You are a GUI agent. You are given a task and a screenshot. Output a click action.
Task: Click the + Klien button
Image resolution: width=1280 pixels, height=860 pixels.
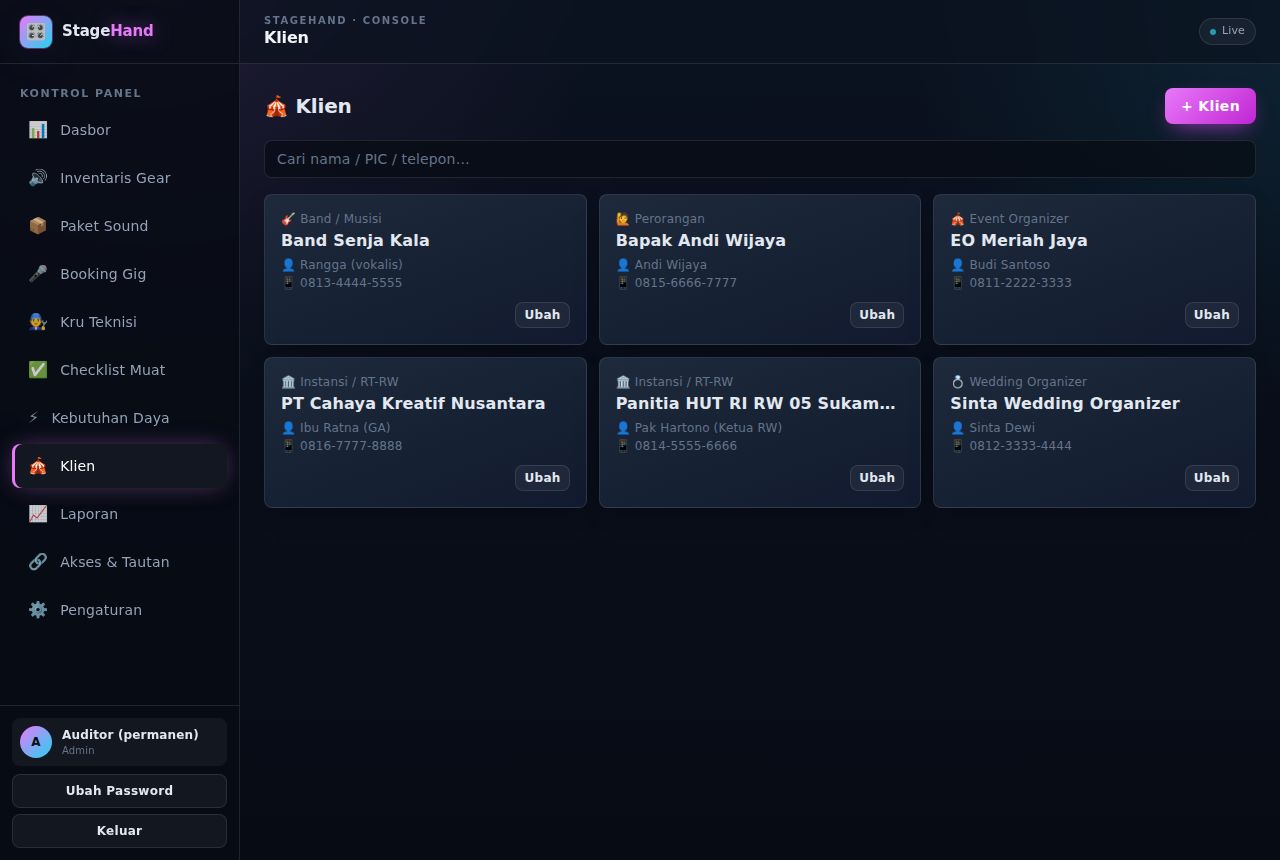point(1210,106)
